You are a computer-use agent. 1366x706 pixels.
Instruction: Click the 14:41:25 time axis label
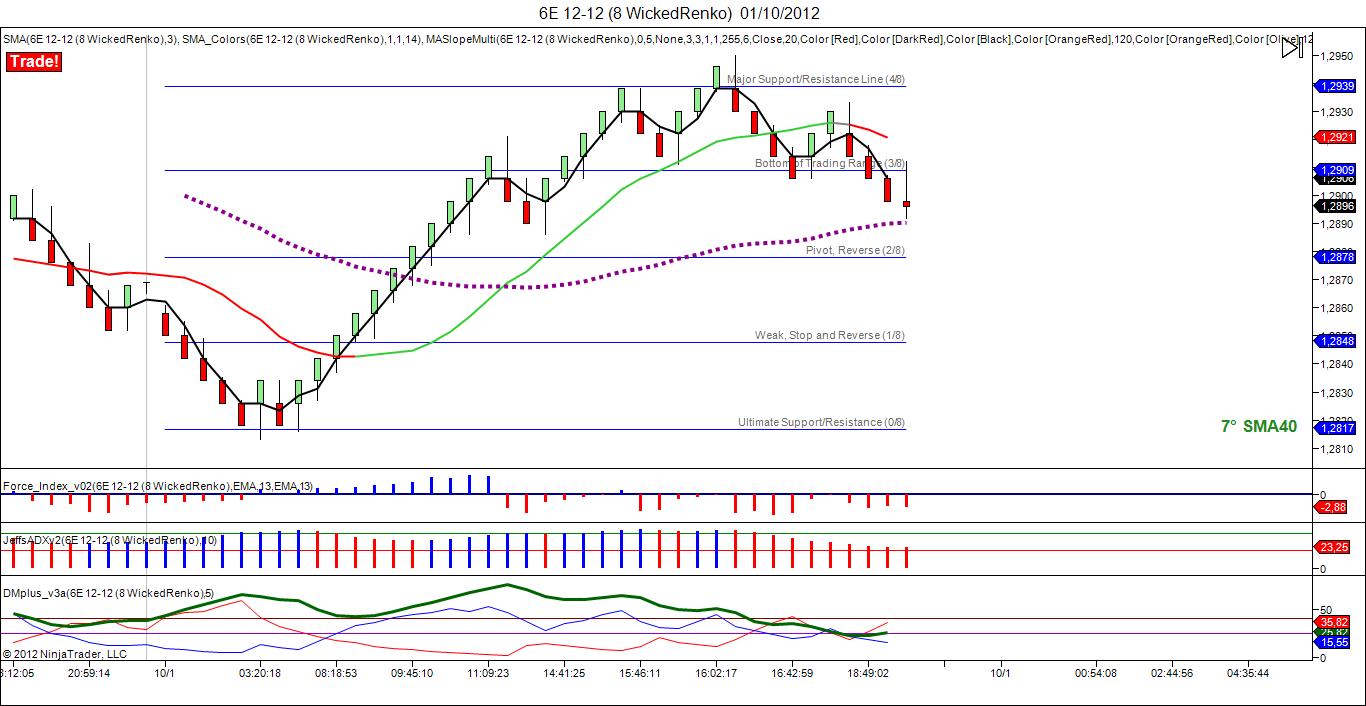[x=563, y=673]
